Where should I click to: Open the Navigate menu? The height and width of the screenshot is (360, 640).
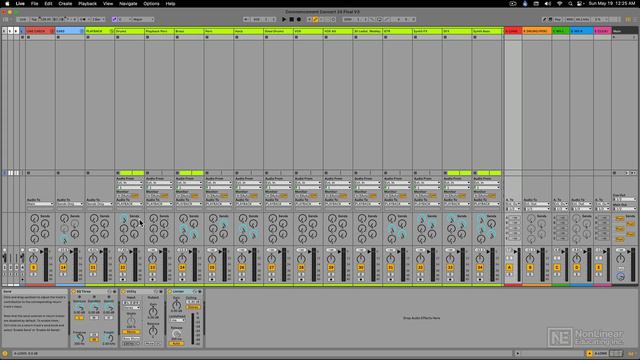coord(128,4)
